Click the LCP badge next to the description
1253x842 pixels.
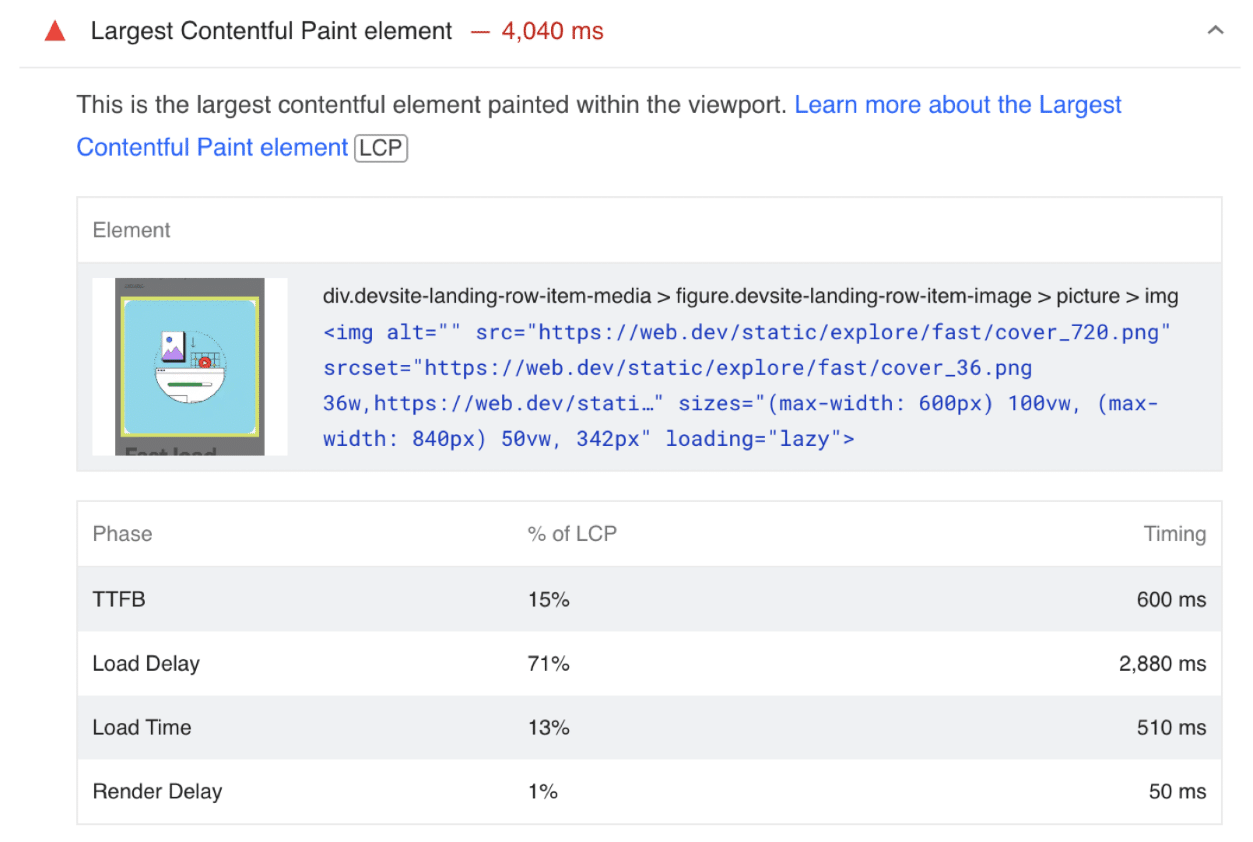pos(381,147)
